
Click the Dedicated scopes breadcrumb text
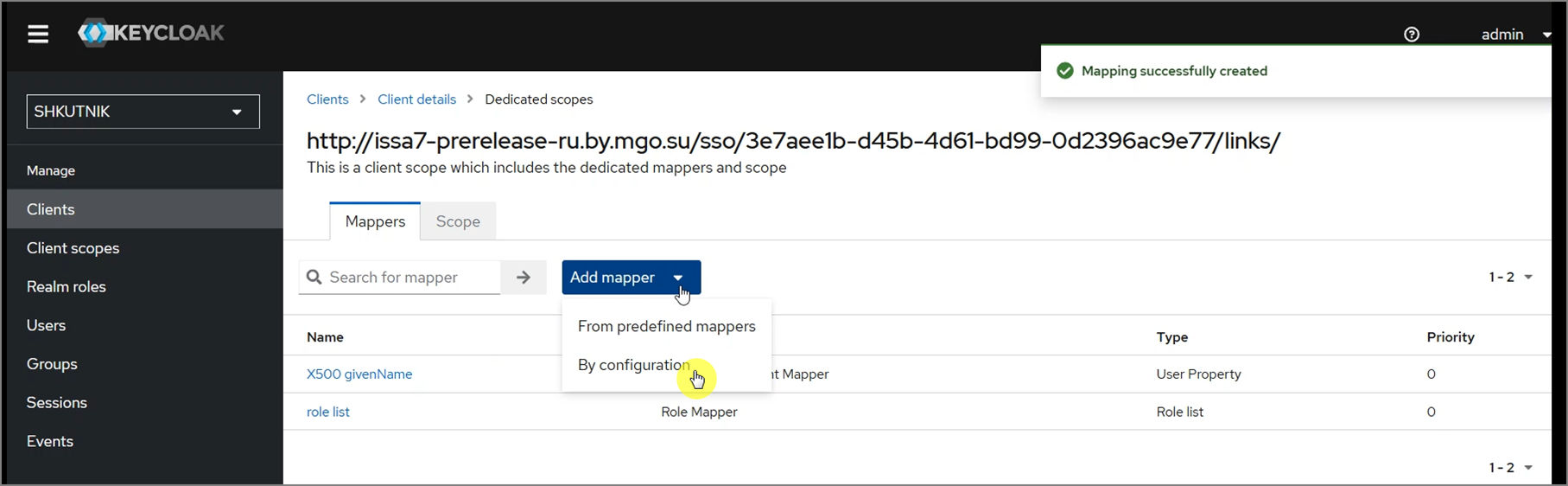pos(539,99)
